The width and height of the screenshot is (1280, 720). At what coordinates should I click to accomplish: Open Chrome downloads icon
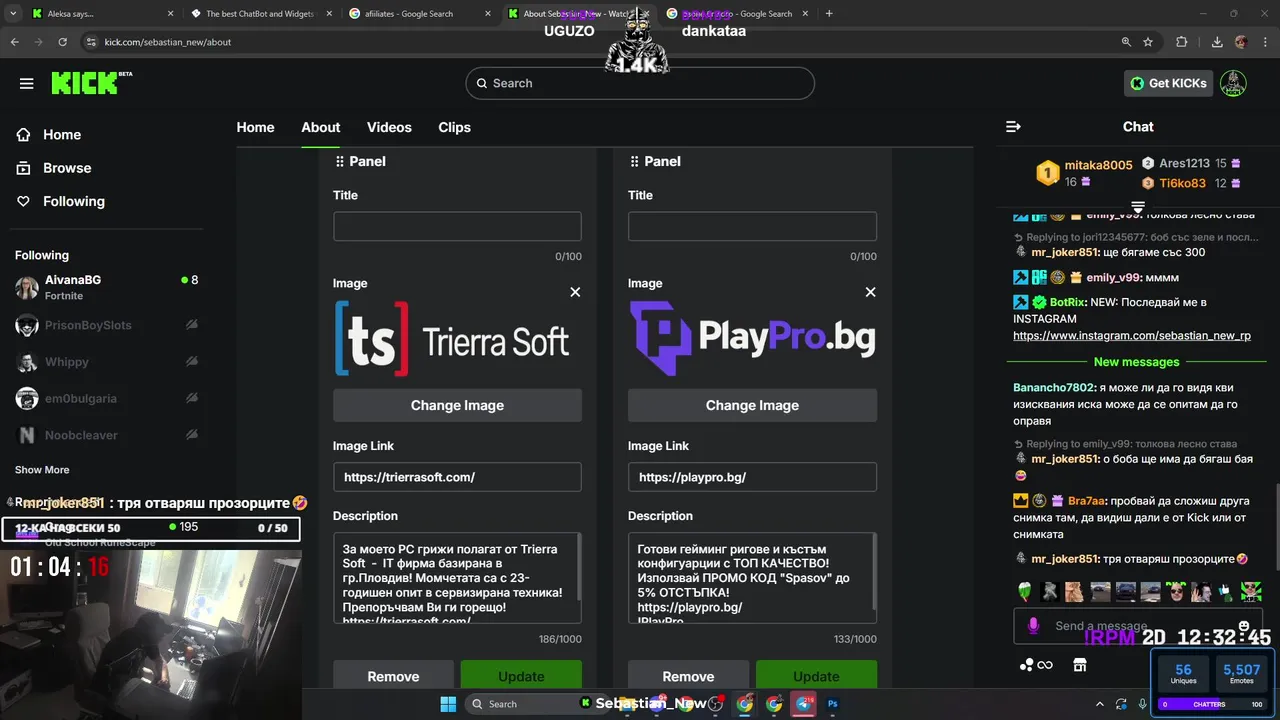tap(1217, 42)
